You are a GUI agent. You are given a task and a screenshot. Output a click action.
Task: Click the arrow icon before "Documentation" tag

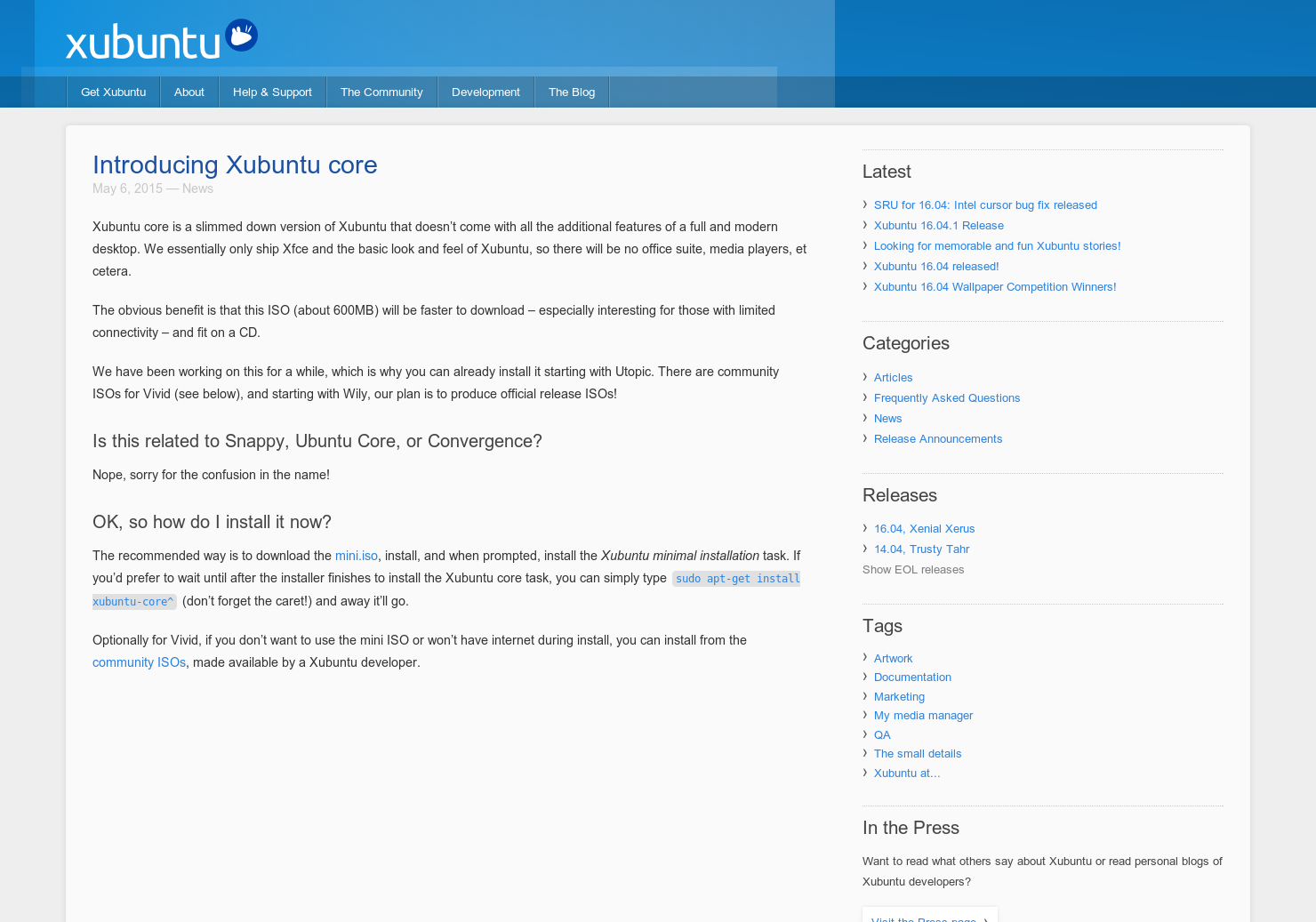coord(864,677)
